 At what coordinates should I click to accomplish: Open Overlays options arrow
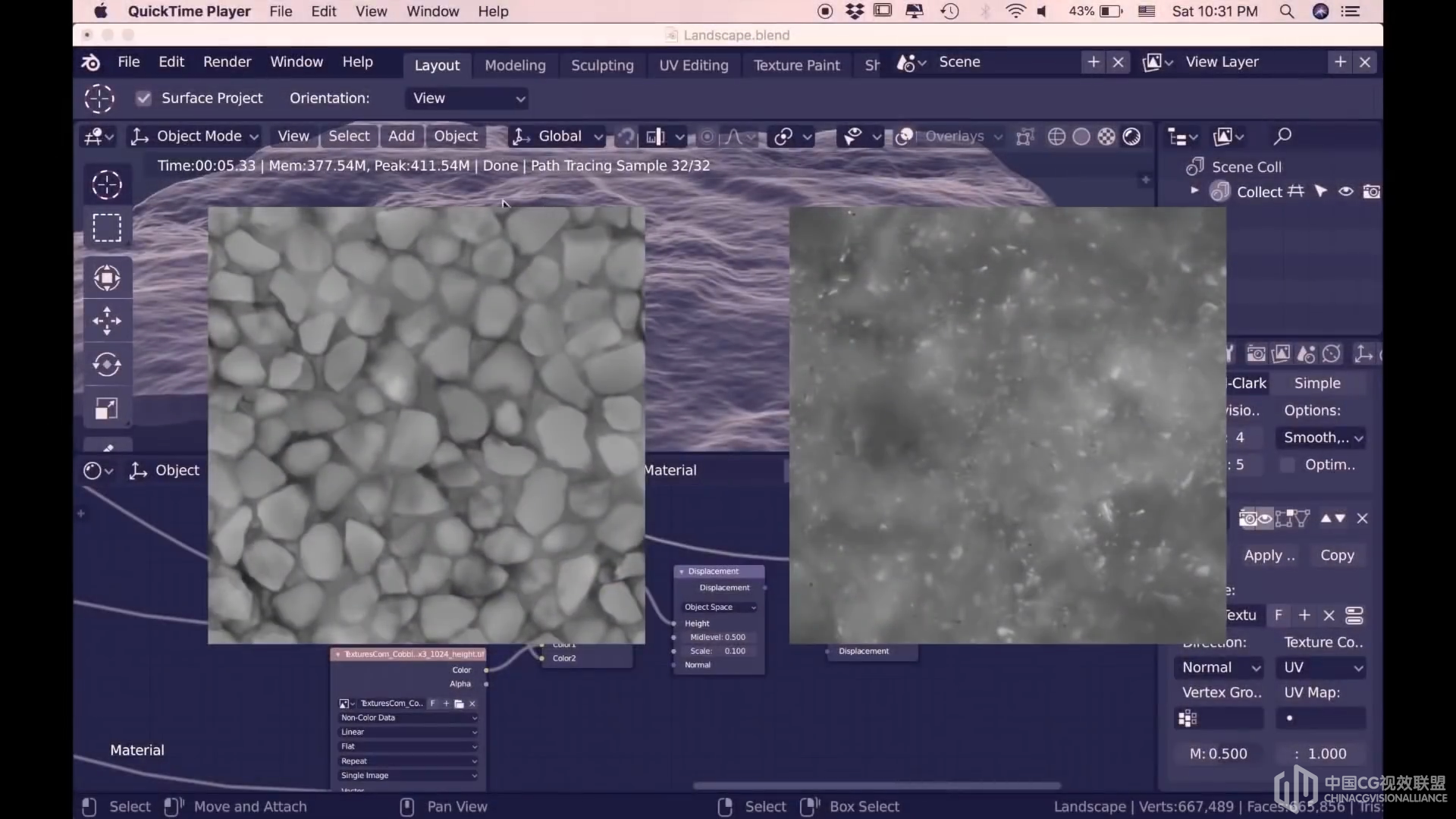coord(998,136)
